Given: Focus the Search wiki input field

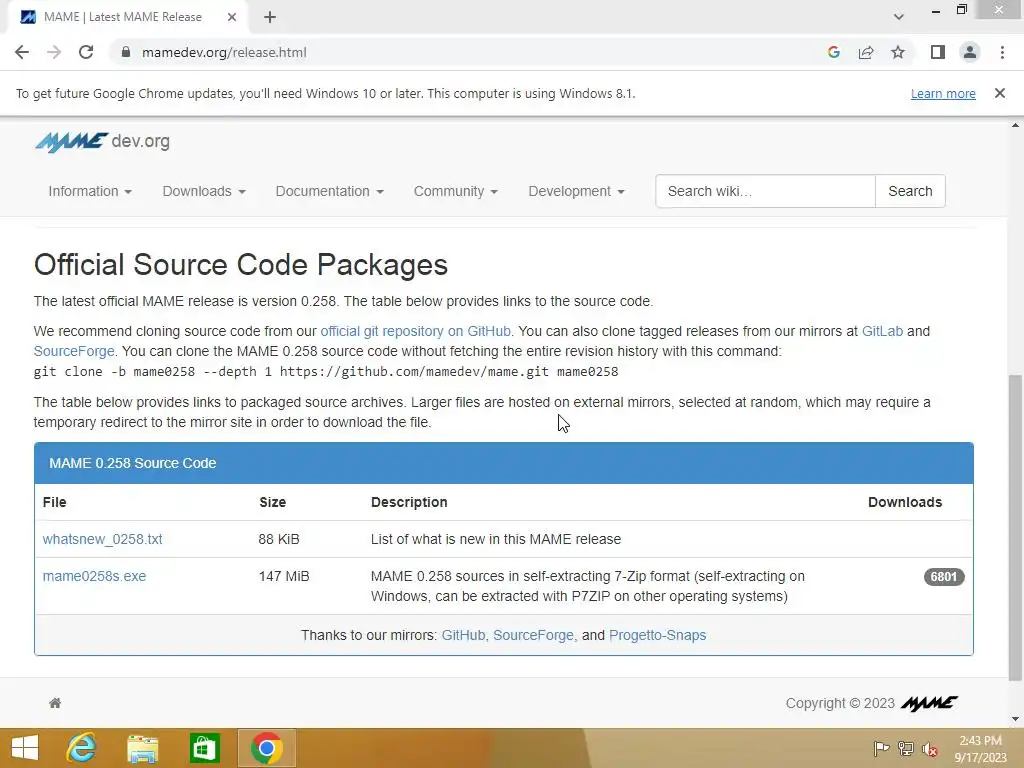Looking at the screenshot, I should pos(765,191).
